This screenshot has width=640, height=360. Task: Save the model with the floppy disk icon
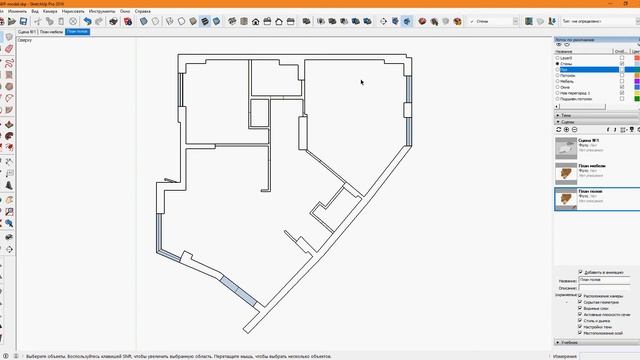point(23,21)
